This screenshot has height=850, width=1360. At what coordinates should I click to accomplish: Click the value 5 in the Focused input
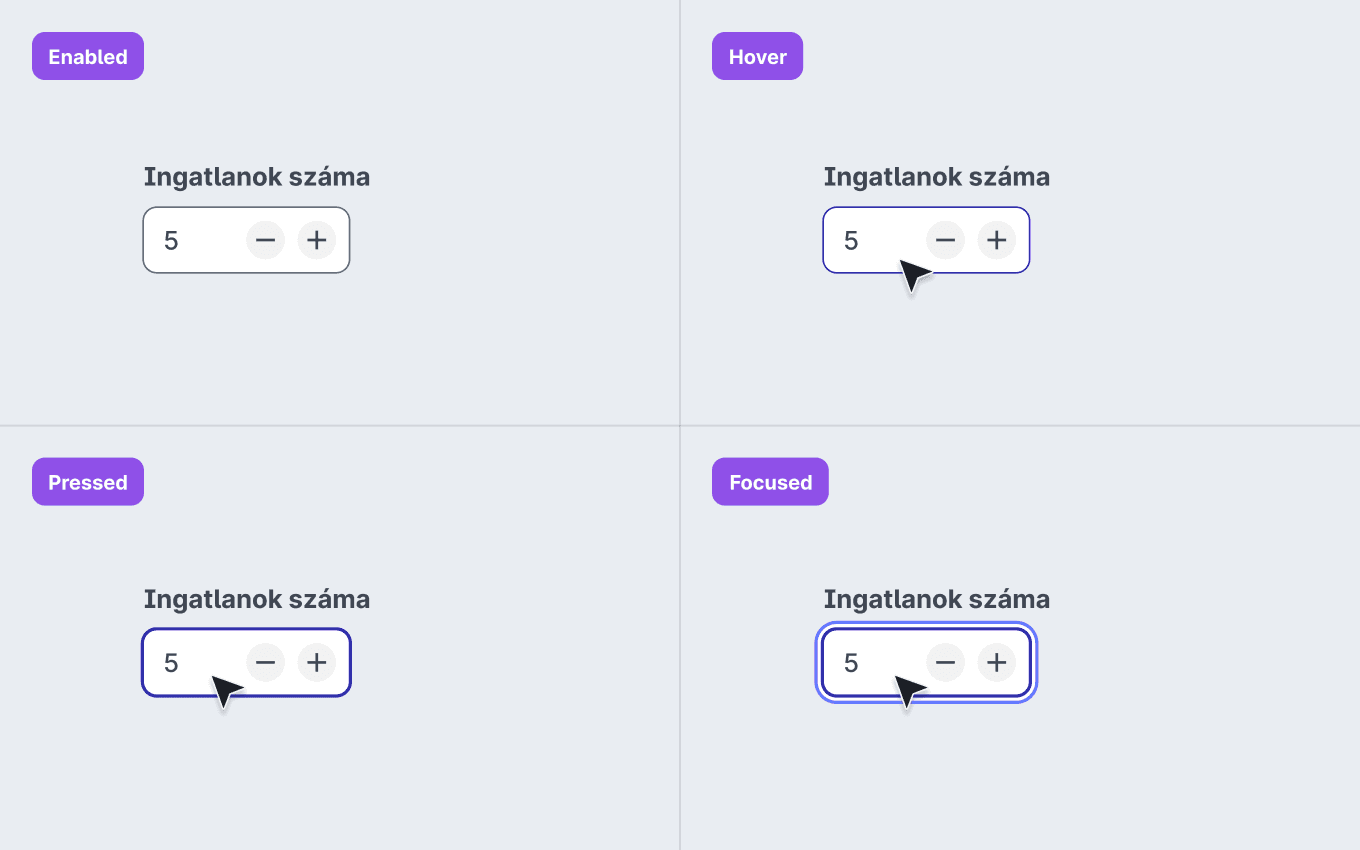tap(851, 663)
